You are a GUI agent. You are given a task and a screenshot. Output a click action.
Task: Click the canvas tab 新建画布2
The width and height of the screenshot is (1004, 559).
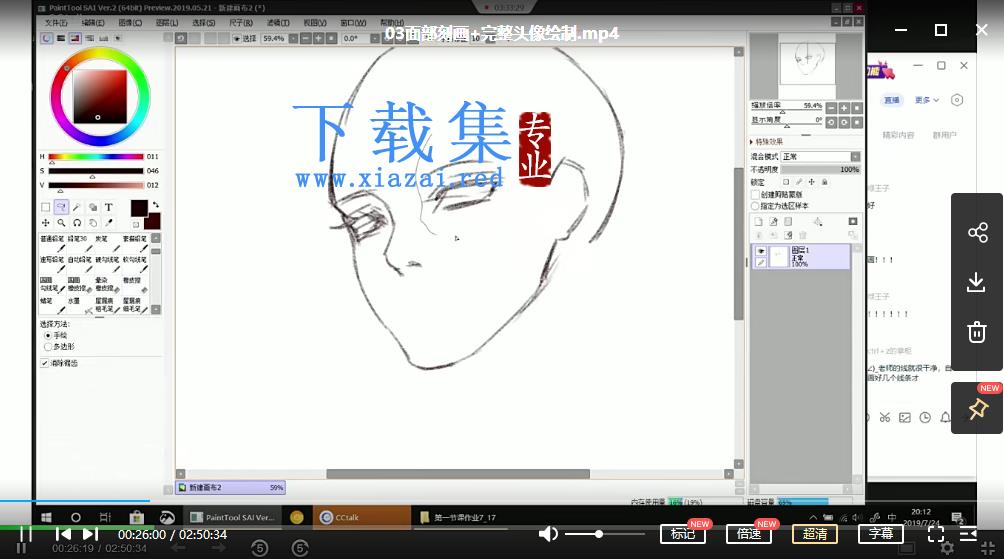231,487
